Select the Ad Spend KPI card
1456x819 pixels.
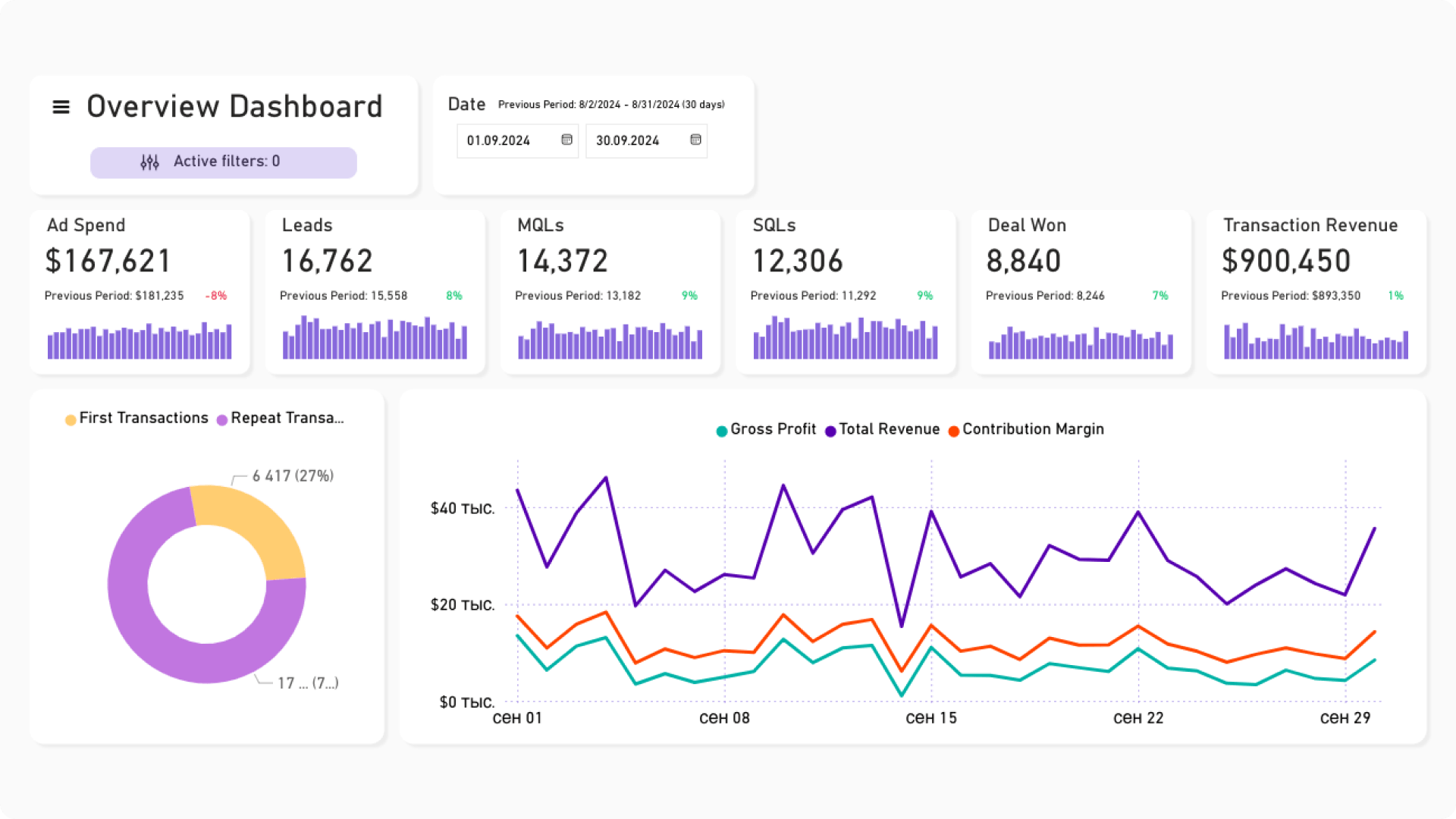(x=140, y=292)
